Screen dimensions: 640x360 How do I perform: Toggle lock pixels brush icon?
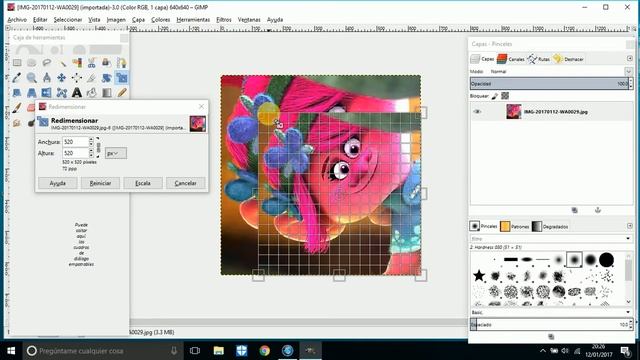pyautogui.click(x=495, y=96)
